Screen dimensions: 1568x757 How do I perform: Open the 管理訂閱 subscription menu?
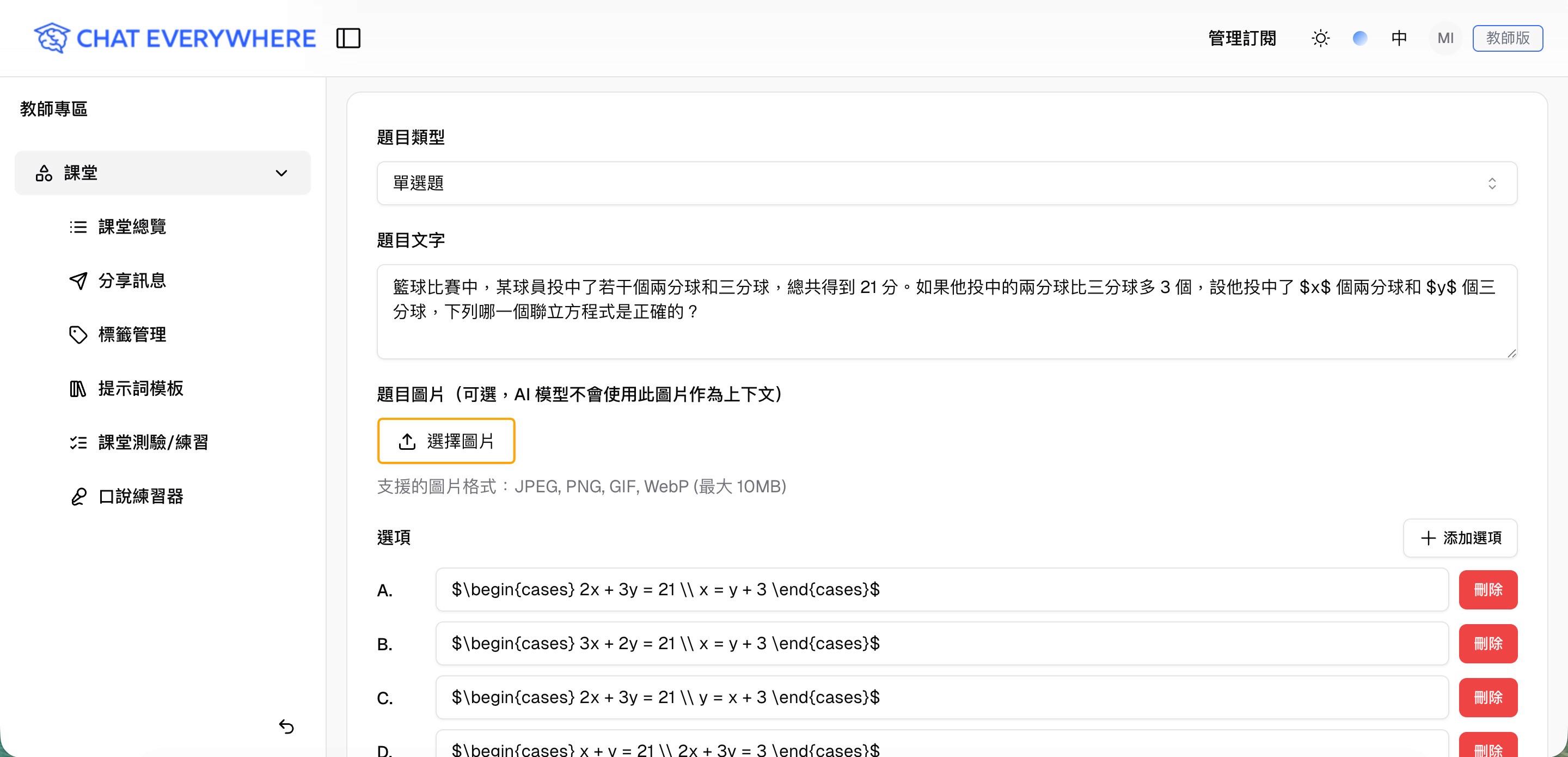(1242, 38)
